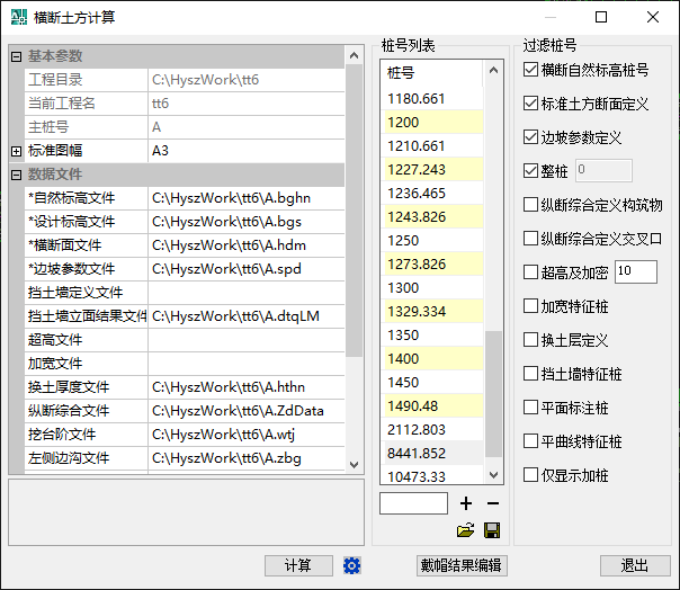Enable 仅显示加桩 option
The width and height of the screenshot is (680, 590).
click(x=531, y=475)
